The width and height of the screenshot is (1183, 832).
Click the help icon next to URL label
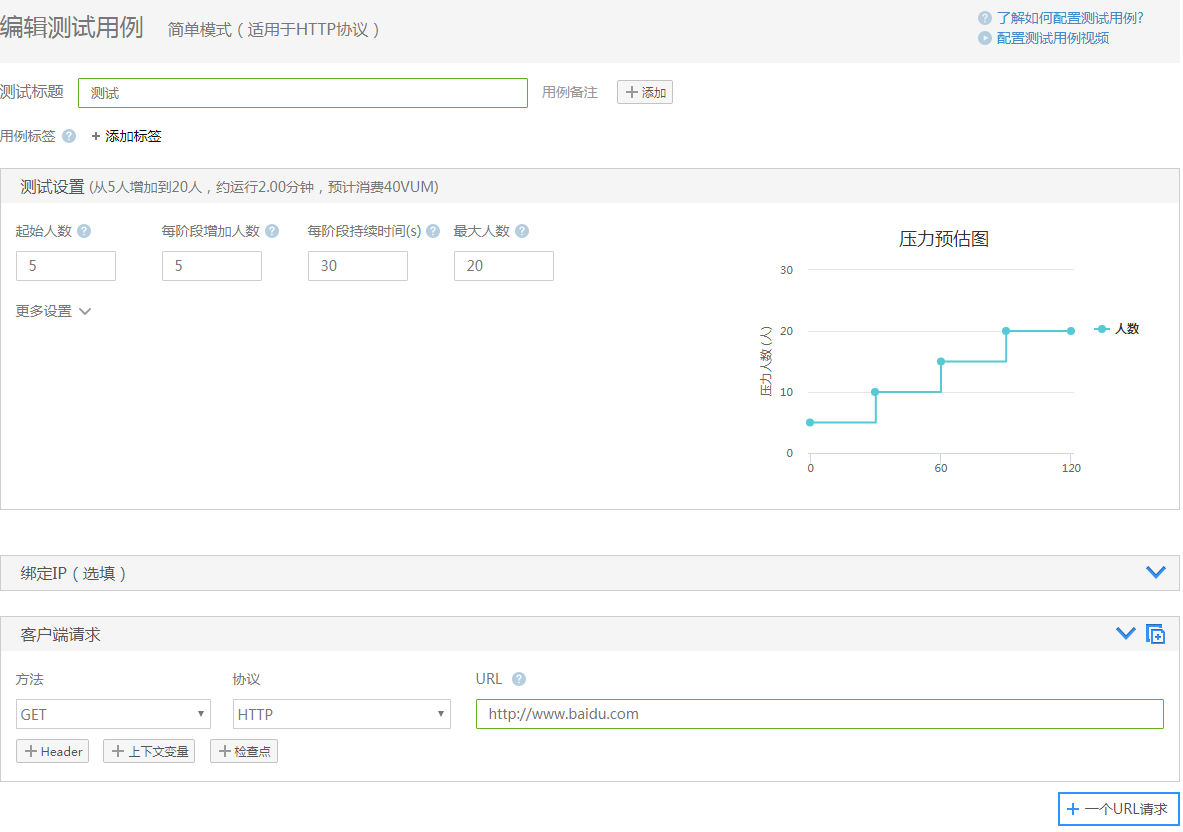point(519,679)
